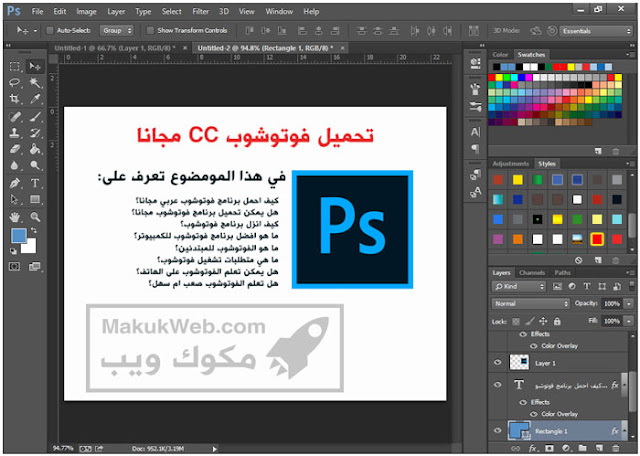Select the Crop tool

coord(15,98)
